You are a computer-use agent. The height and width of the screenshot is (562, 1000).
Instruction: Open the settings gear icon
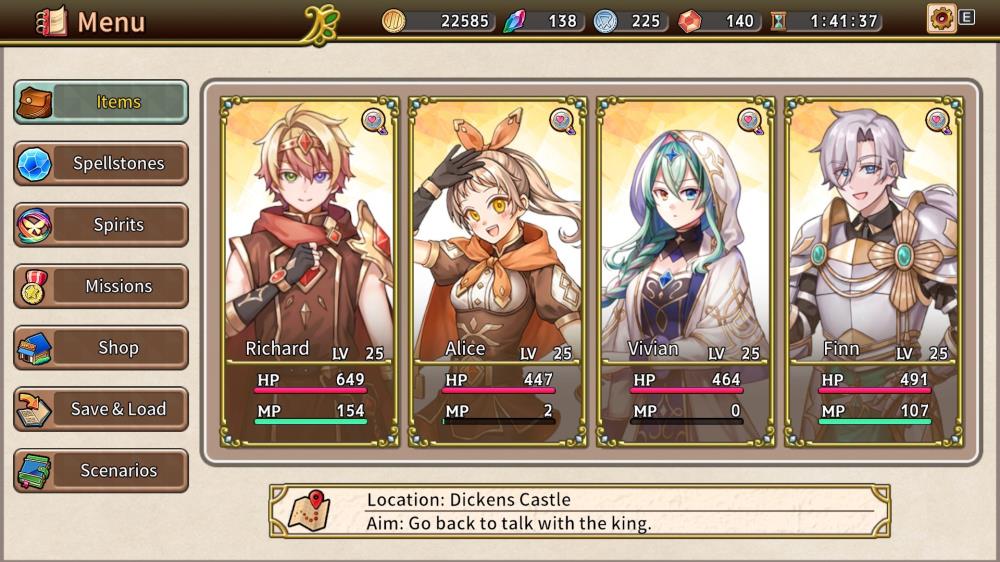pos(941,18)
